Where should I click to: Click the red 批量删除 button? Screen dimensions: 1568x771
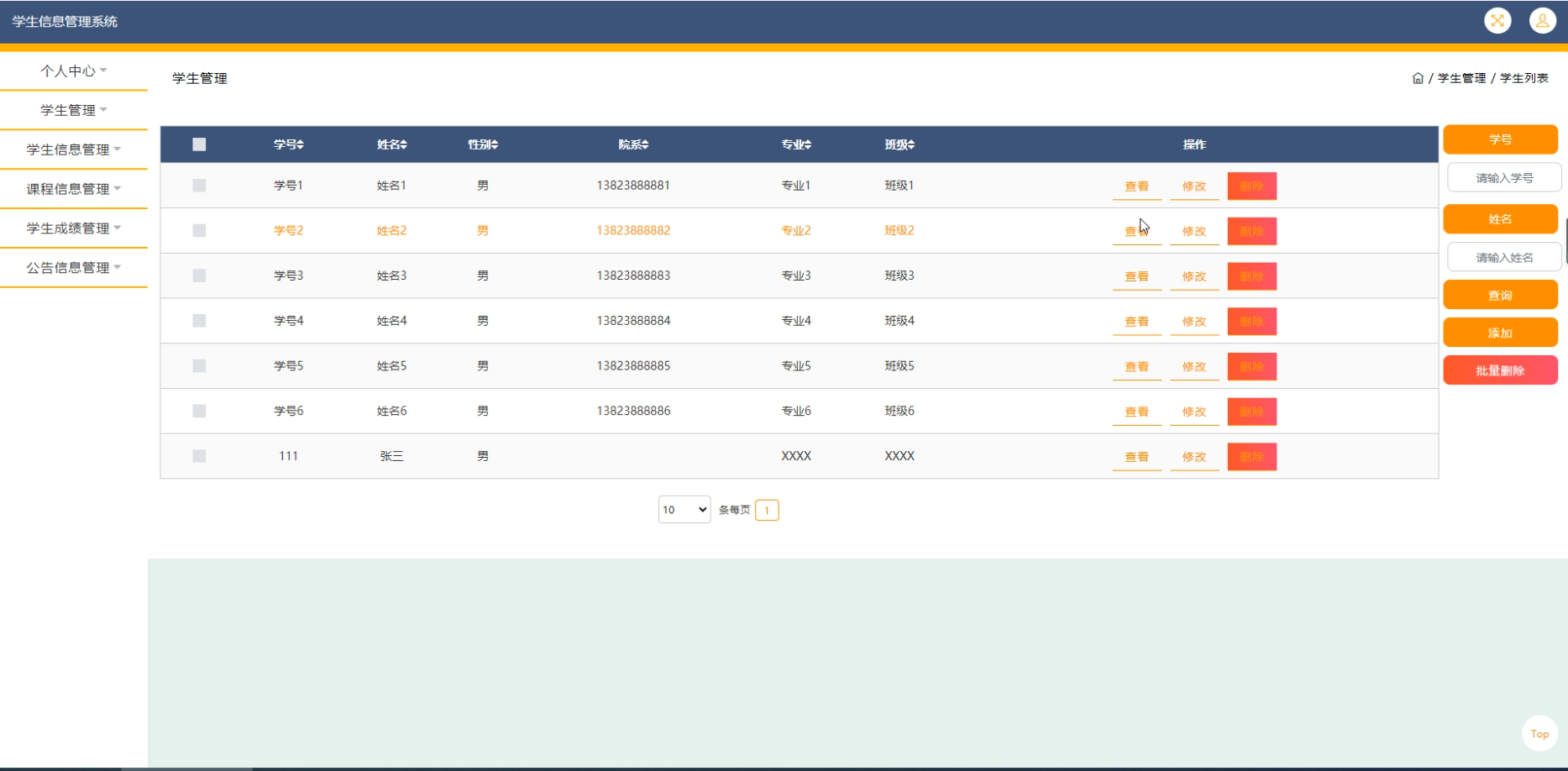tap(1501, 370)
